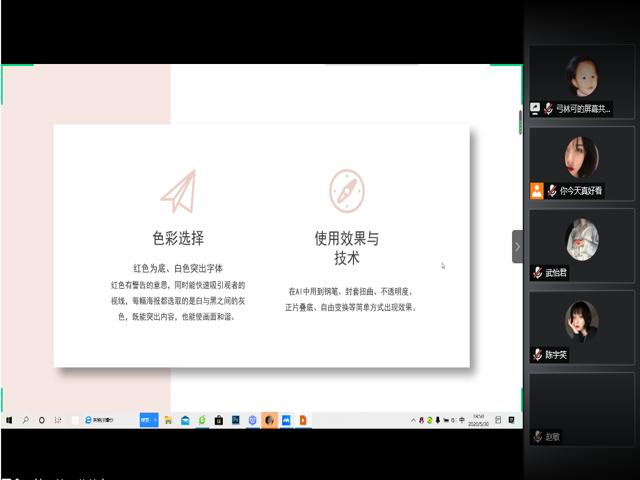Click muted mic icon in bottom participant tile
This screenshot has width=640, height=480.
(x=538, y=436)
